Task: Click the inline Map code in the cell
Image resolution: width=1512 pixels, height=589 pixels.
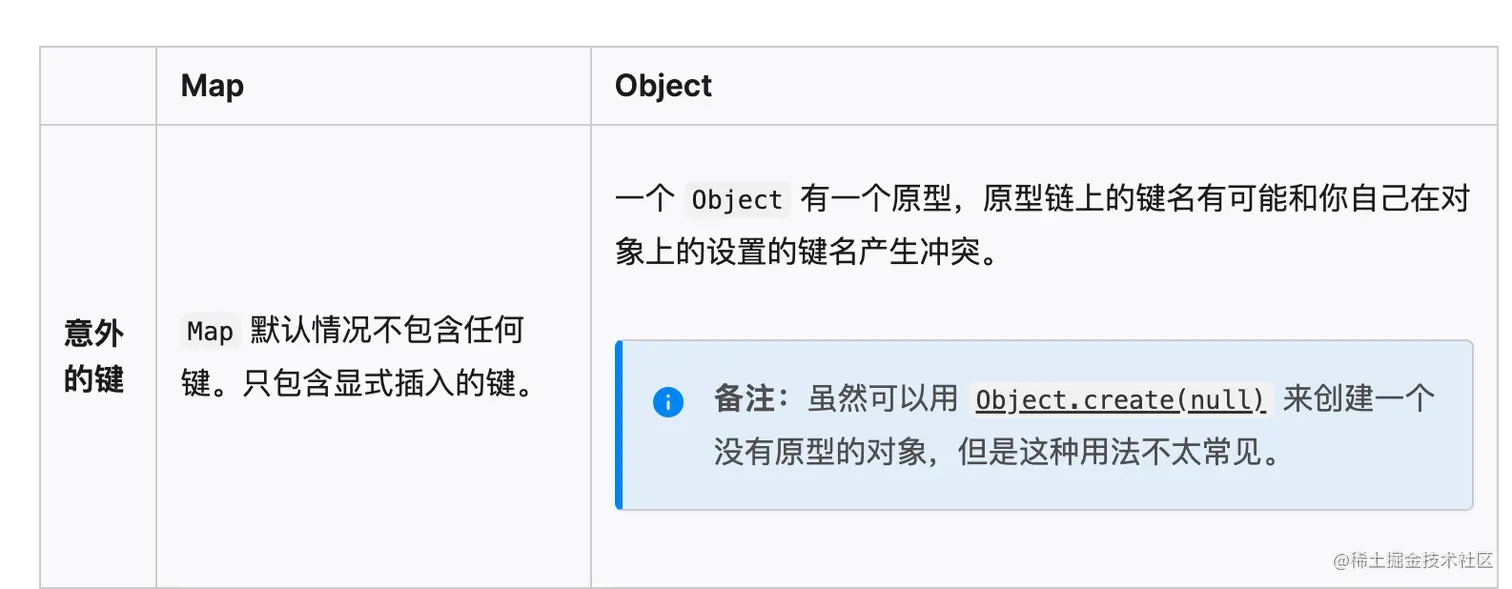Action: tap(210, 331)
